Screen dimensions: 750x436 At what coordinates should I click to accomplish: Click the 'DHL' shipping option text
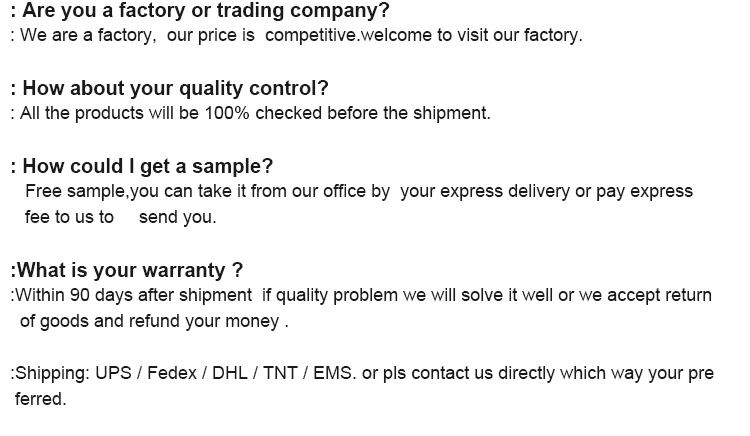(230, 374)
